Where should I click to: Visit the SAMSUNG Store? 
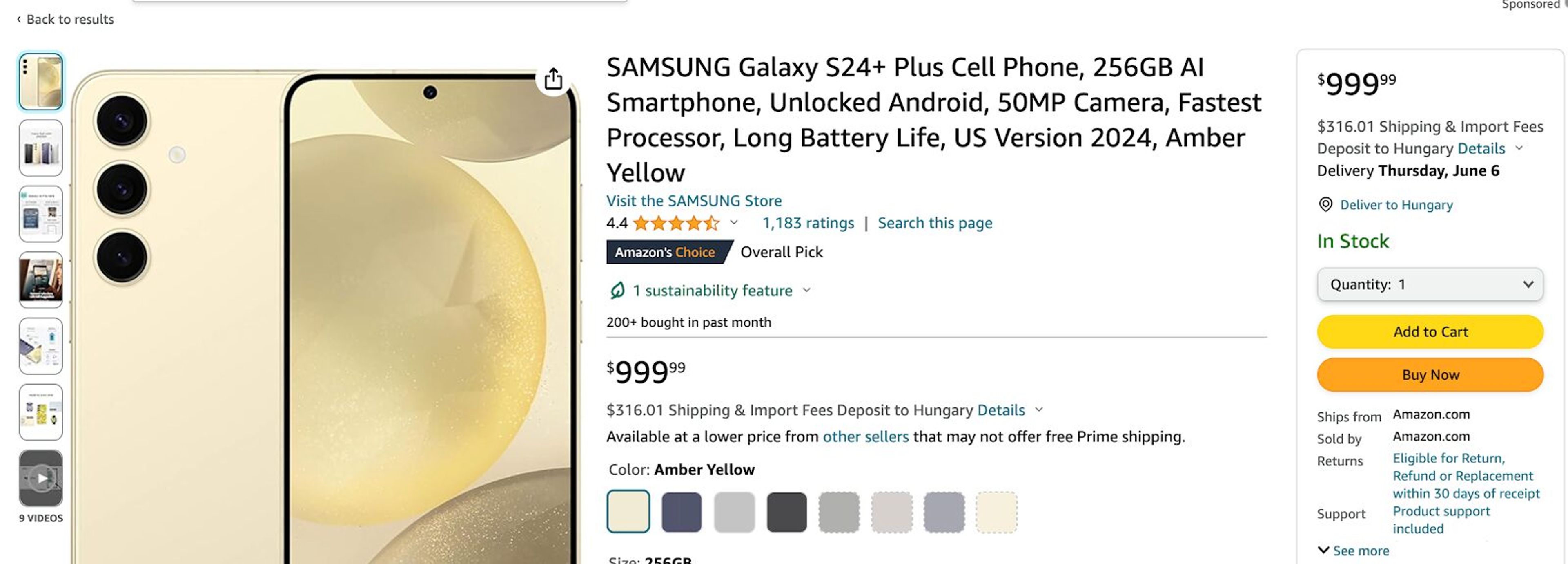tap(693, 200)
